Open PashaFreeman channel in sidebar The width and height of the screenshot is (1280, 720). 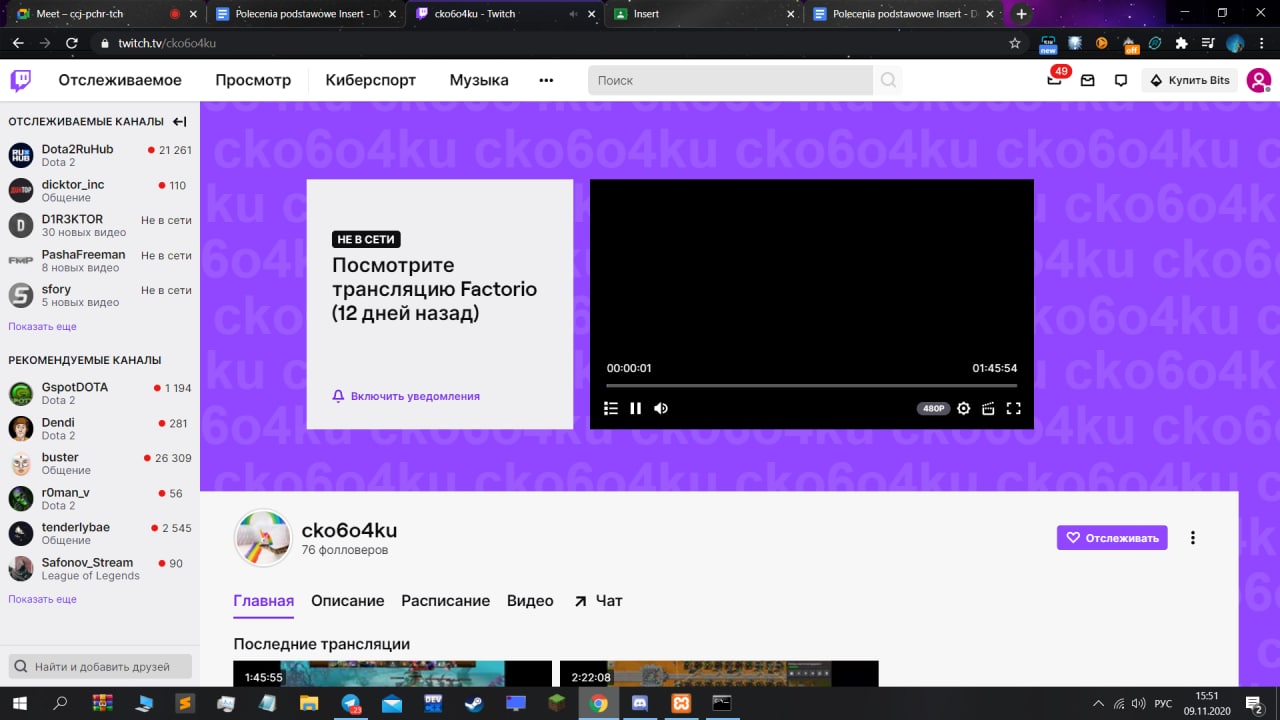100,260
